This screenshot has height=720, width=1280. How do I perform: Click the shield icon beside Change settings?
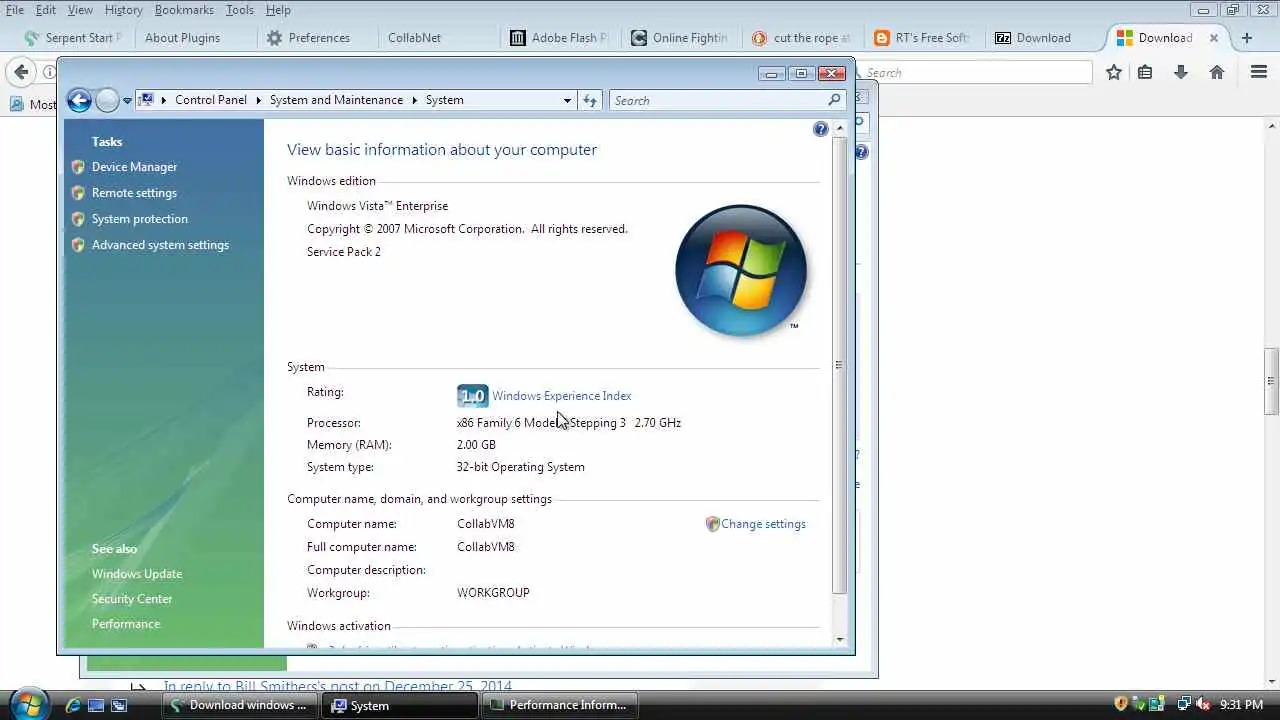pyautogui.click(x=712, y=524)
